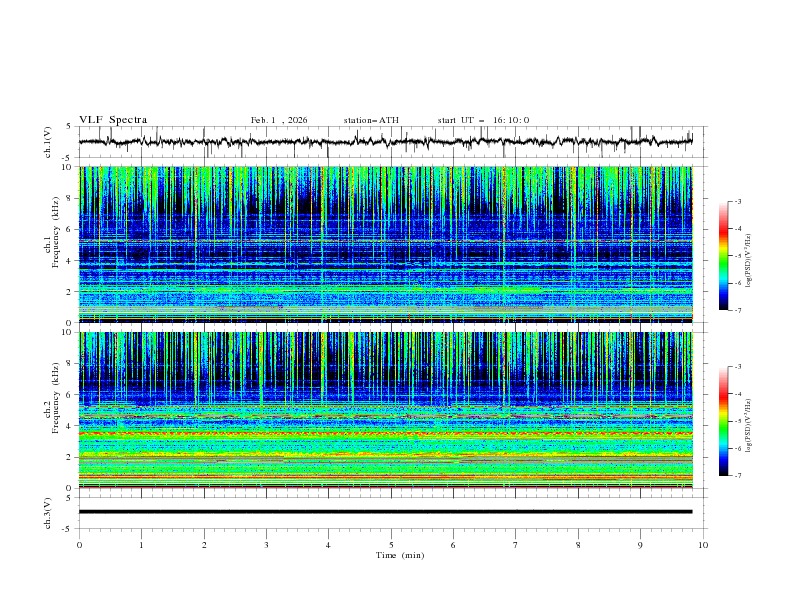Click the 0 minute mark on time axis

(79, 545)
